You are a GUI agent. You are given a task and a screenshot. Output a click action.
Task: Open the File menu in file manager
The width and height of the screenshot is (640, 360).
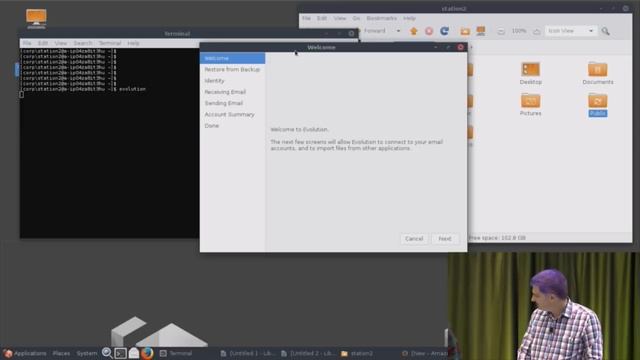coord(306,18)
